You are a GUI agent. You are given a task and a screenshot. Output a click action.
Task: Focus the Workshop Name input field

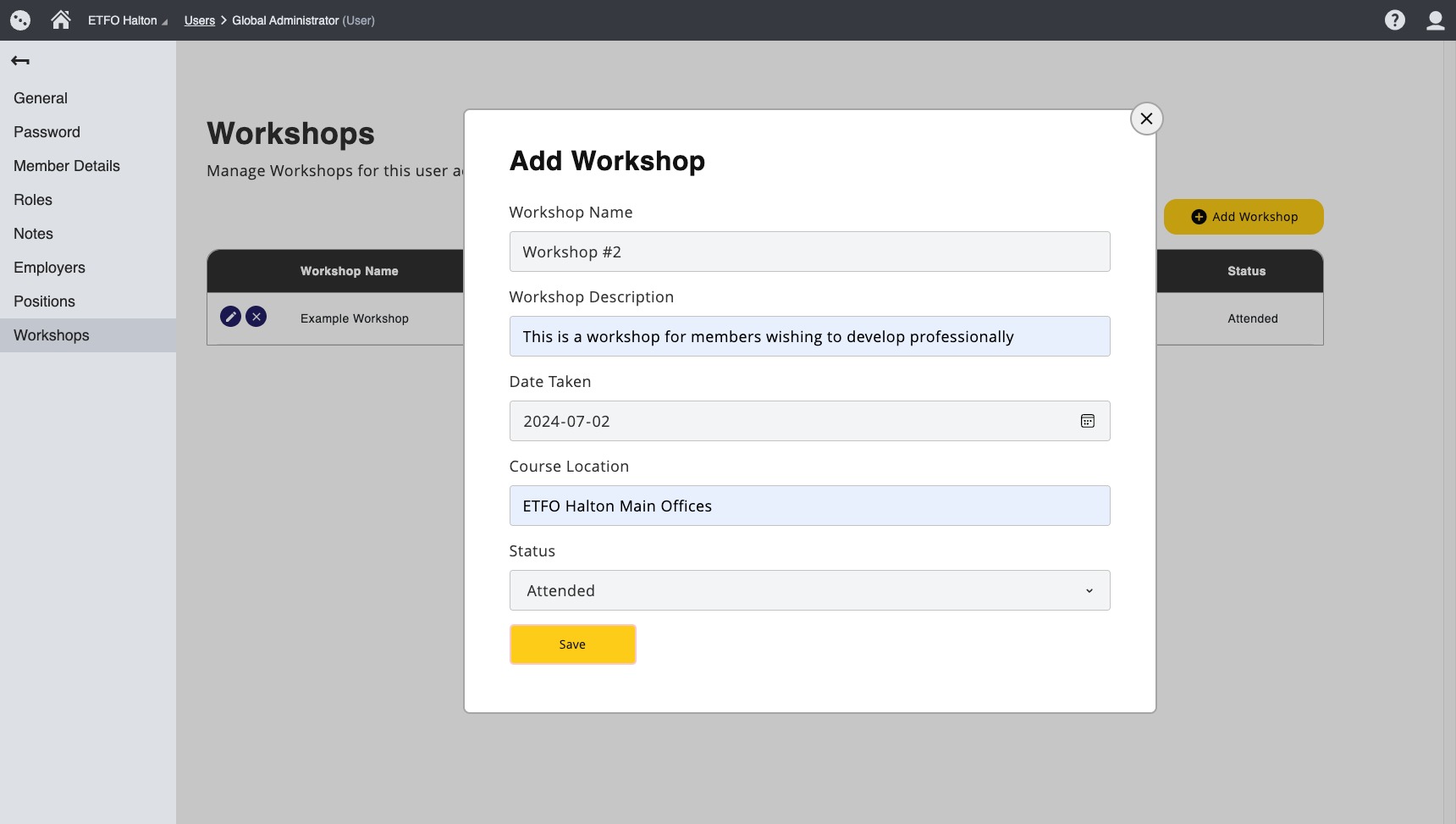coord(808,252)
